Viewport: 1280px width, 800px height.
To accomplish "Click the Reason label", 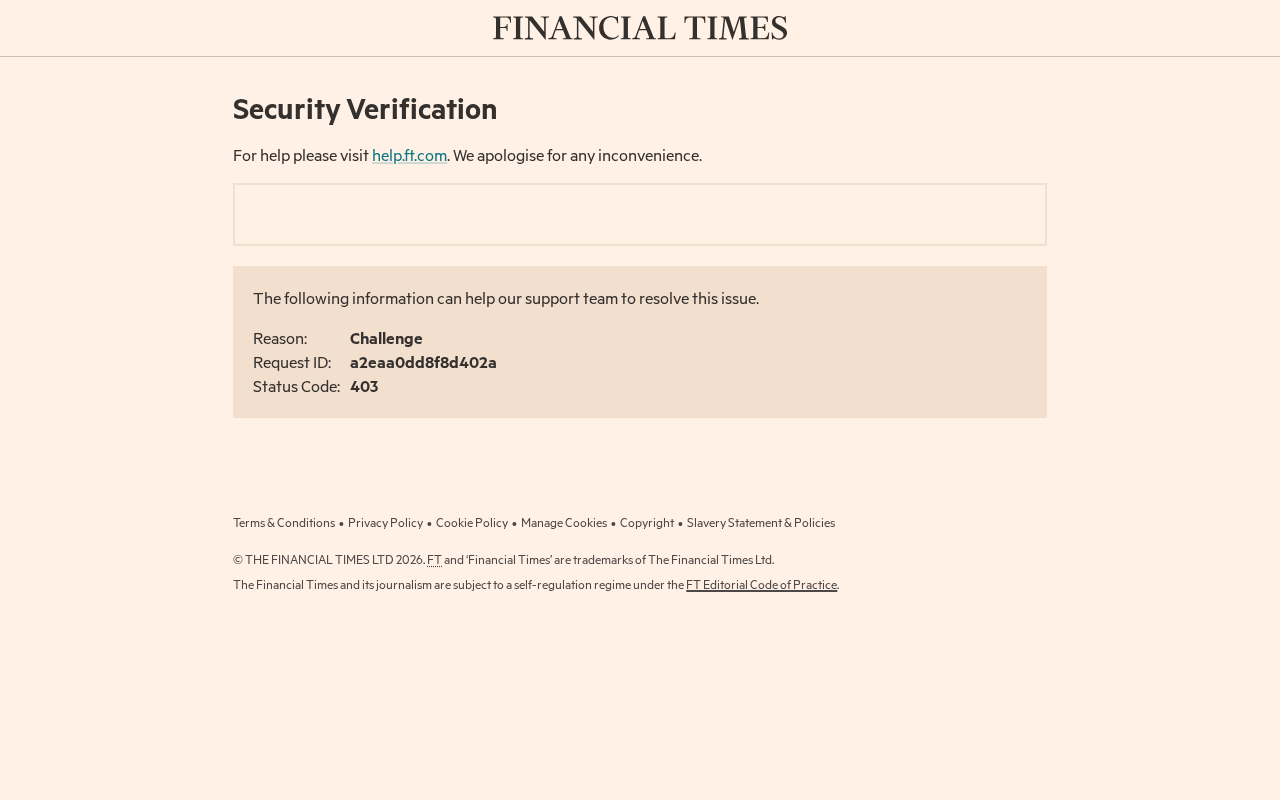I will [280, 339].
